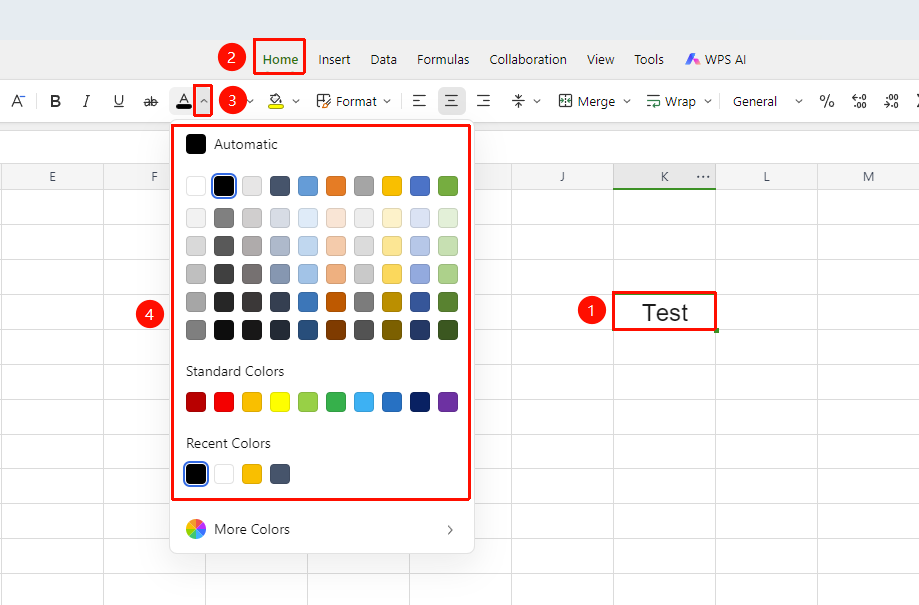
Task: Center align the cell text horizontally
Action: point(451,101)
